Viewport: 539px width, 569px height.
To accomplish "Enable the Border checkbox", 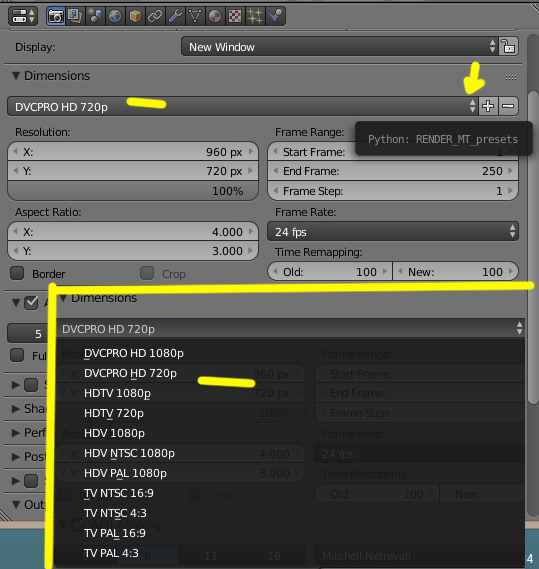I will (x=17, y=273).
